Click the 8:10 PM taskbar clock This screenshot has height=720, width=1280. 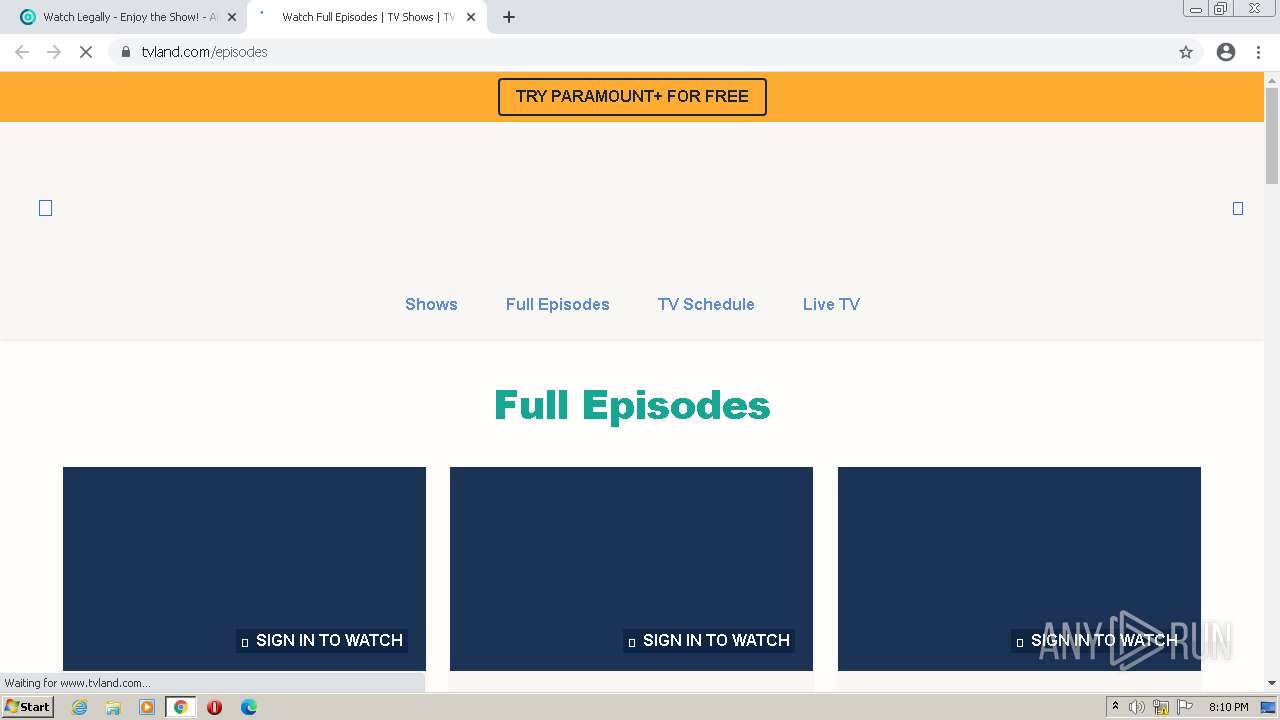pyautogui.click(x=1228, y=707)
